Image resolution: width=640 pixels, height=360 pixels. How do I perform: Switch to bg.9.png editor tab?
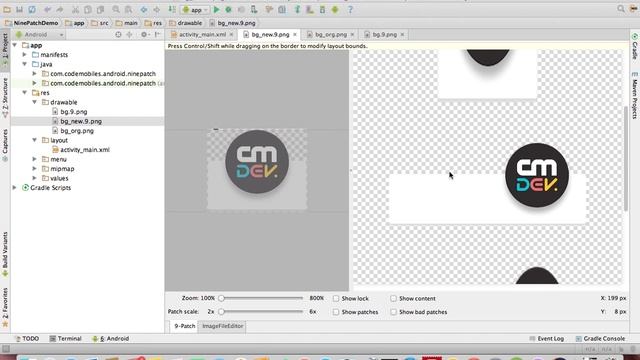tap(384, 35)
